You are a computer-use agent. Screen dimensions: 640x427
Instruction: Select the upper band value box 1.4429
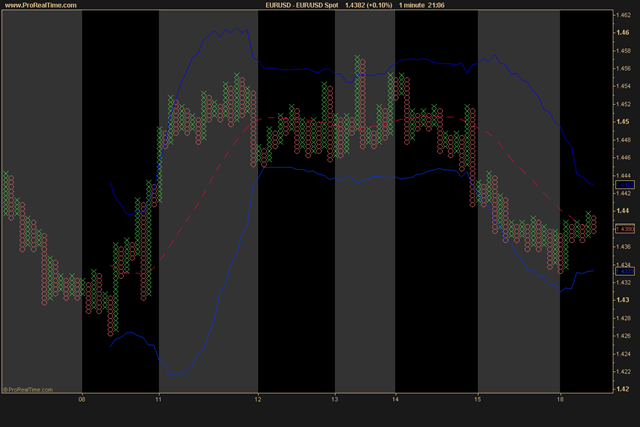pos(625,185)
